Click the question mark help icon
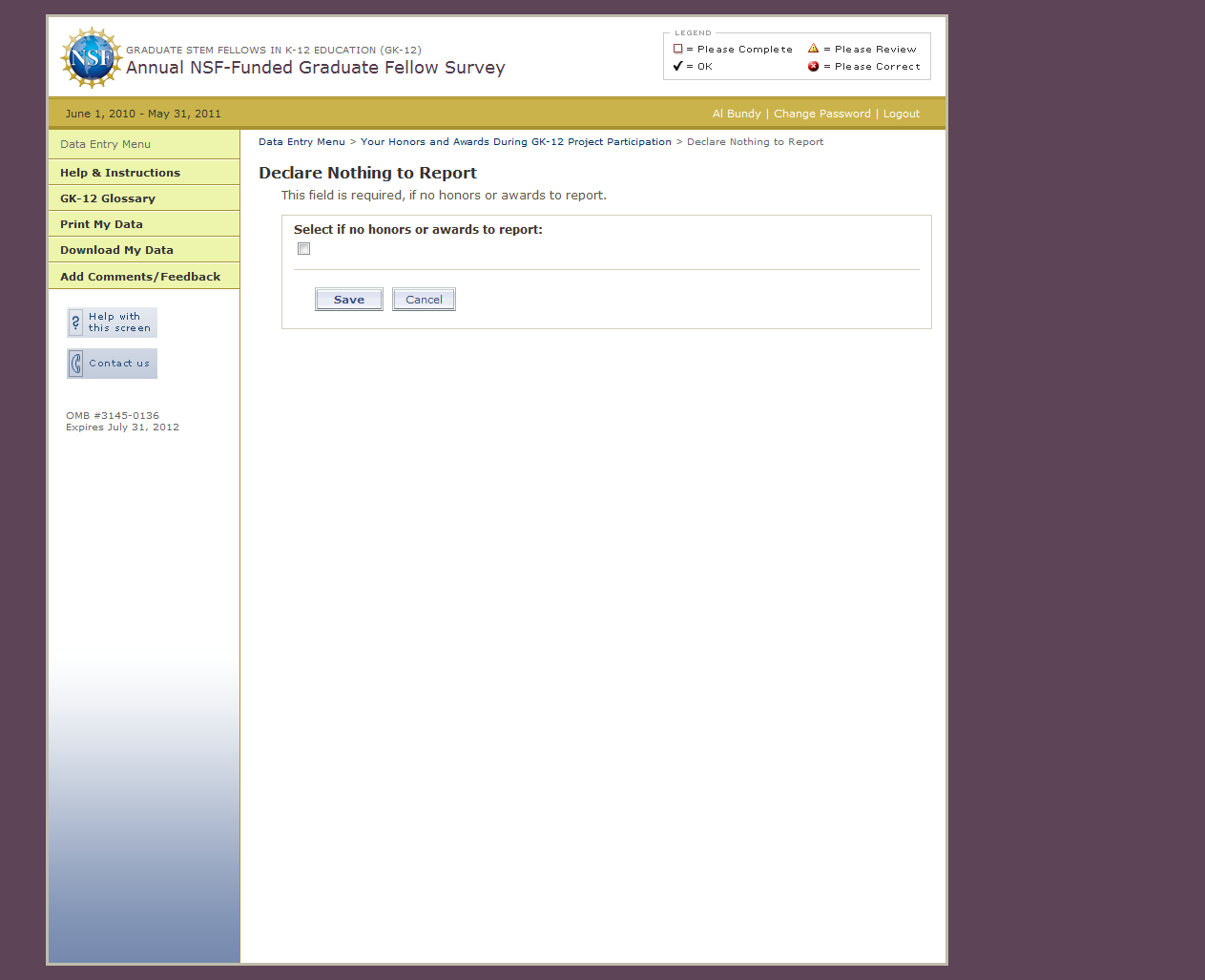This screenshot has width=1205, height=980. (76, 323)
